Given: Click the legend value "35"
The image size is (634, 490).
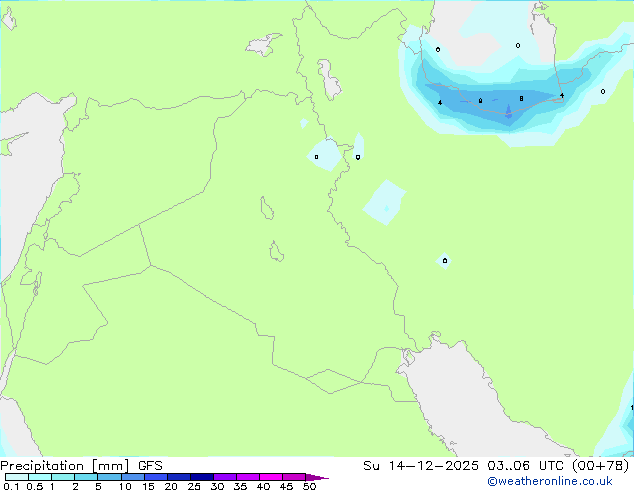Looking at the screenshot, I should tap(240, 486).
